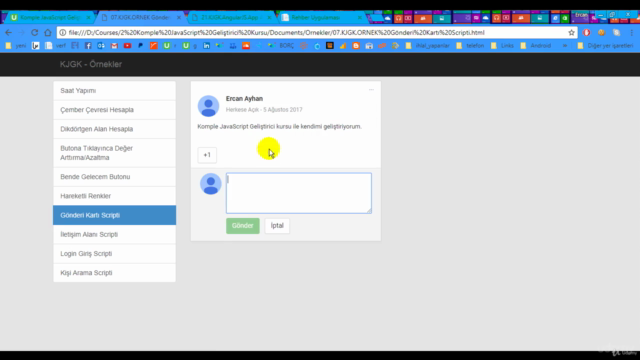Viewport: 640px width, 360px height.
Task: Open the PayPal bookmark icon
Action: tap(140, 46)
